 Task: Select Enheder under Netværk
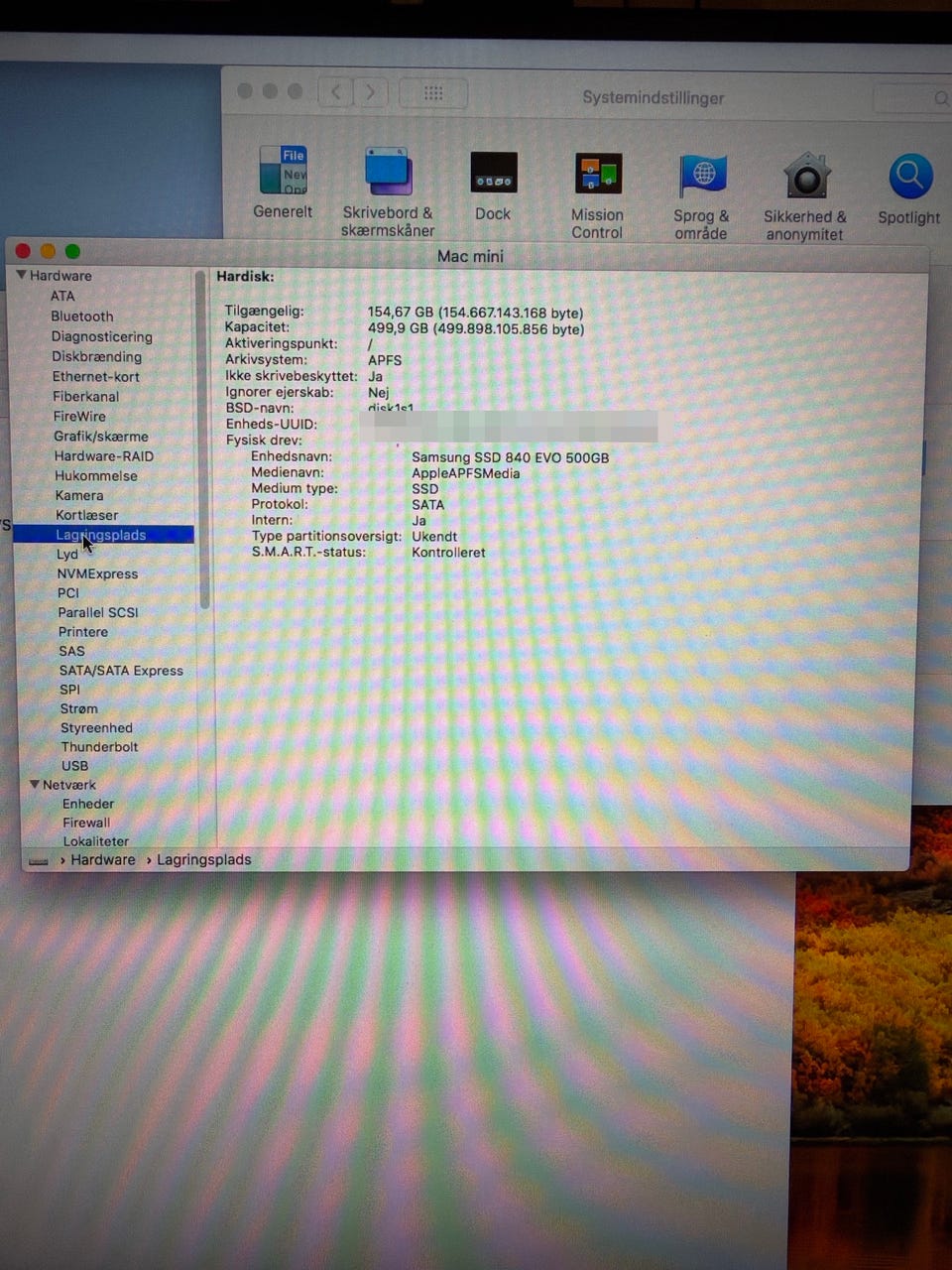click(88, 804)
